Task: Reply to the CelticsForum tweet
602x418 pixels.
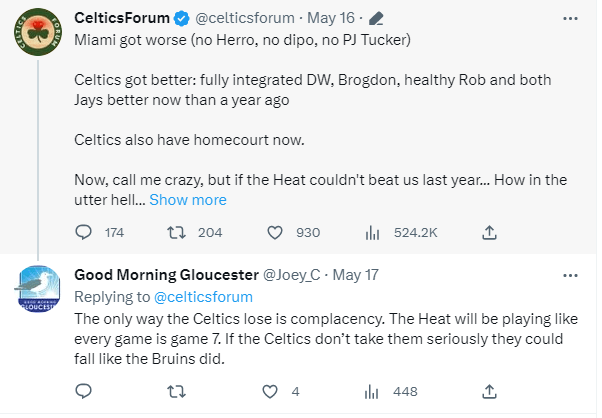Action: coord(84,232)
